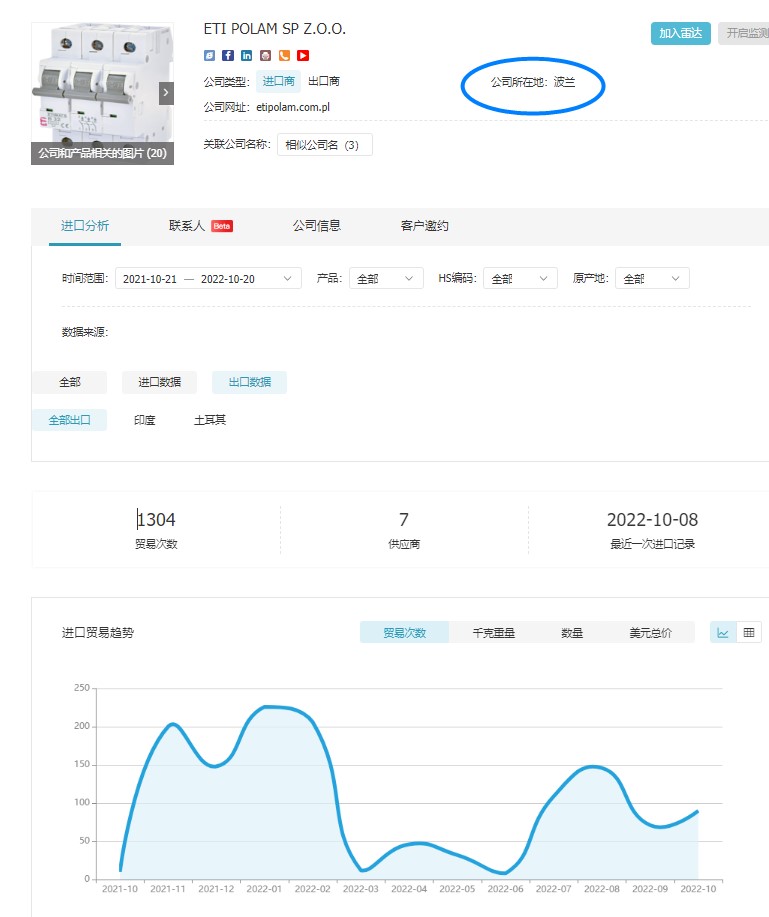Open the 相似公司名 (3) button
The width and height of the screenshot is (769, 917).
(x=325, y=144)
